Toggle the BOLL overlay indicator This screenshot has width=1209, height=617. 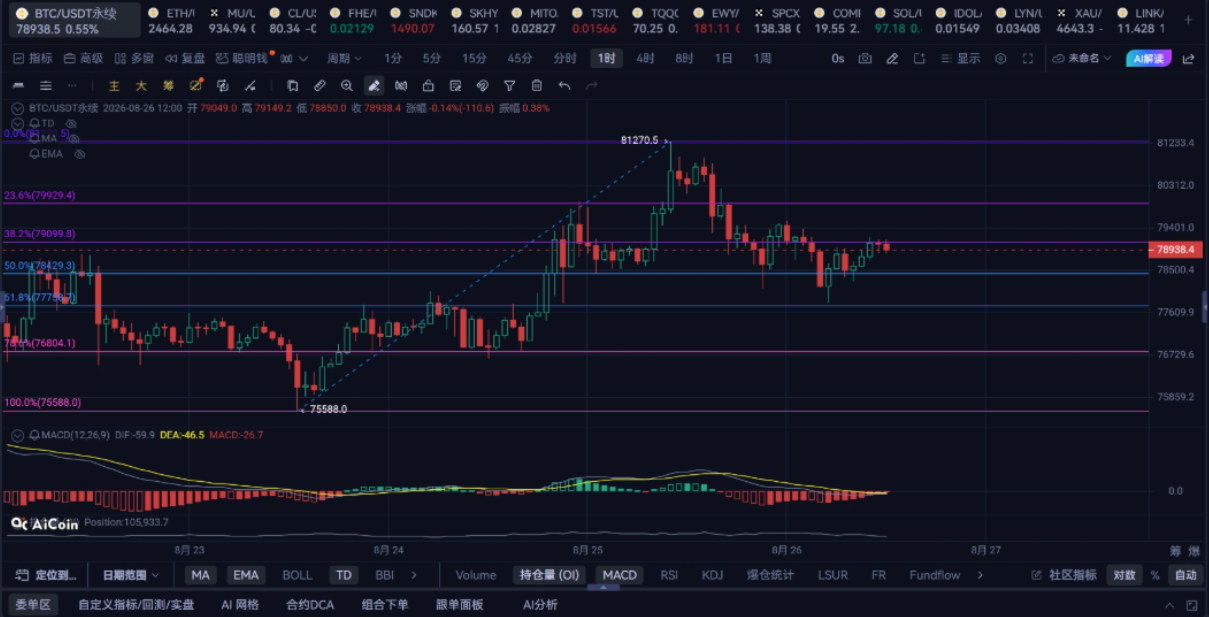click(x=297, y=575)
